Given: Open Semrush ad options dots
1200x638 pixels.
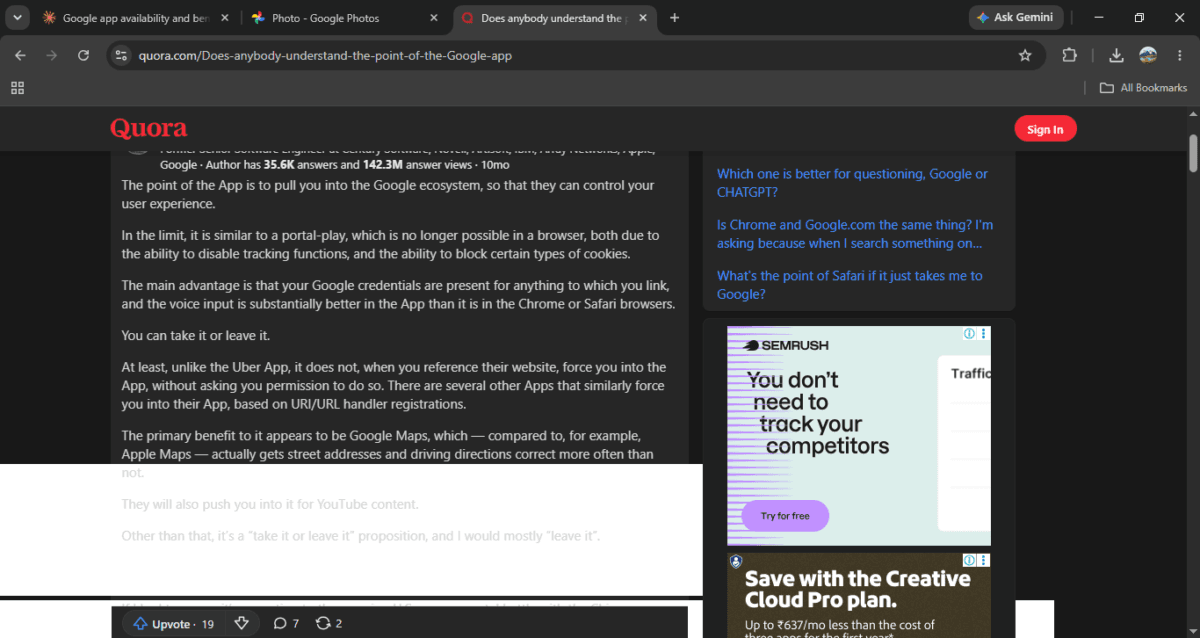Looking at the screenshot, I should (984, 334).
